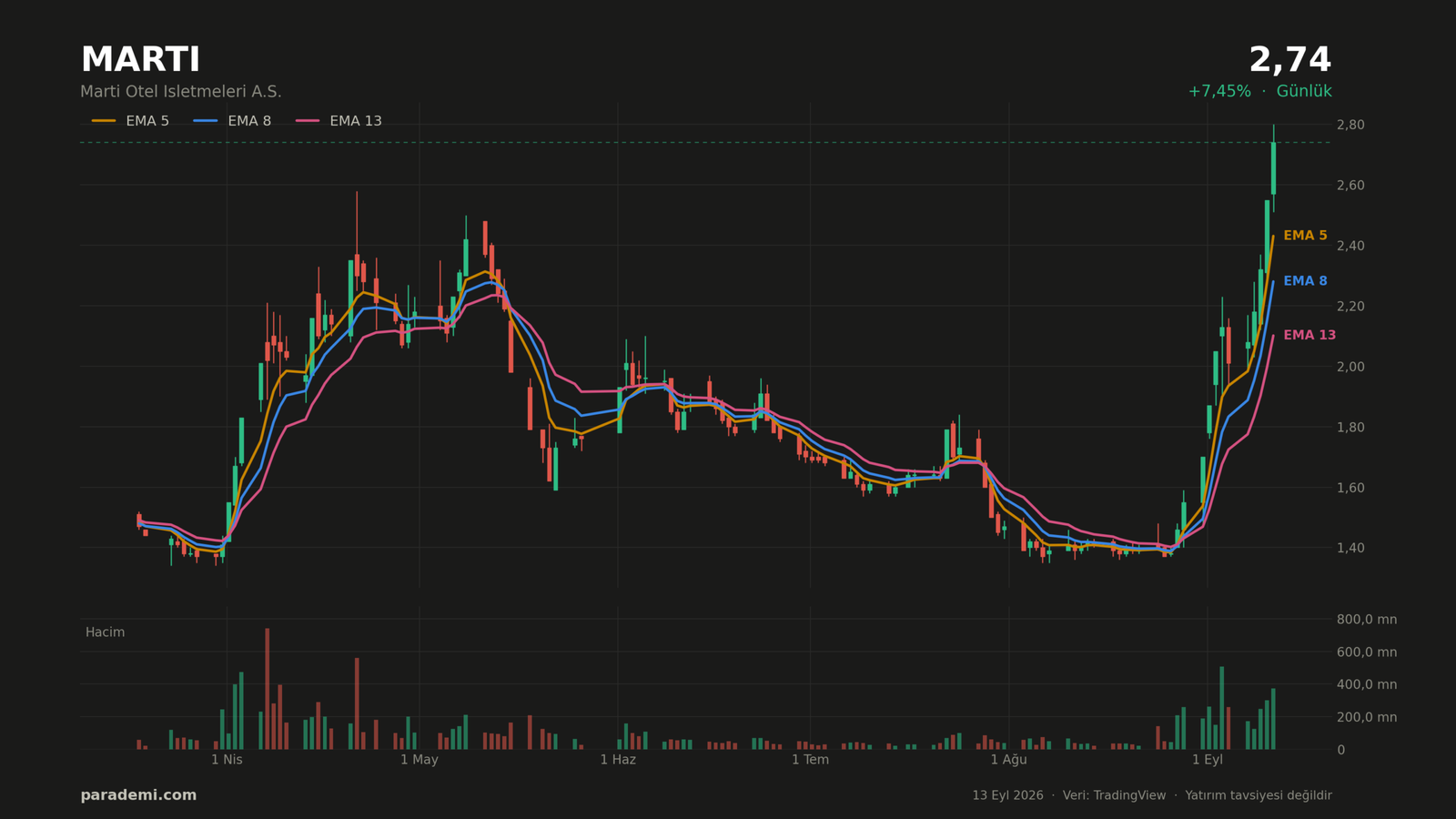
Task: Click the 400,0 mn volume axis label
Action: coord(1366,684)
